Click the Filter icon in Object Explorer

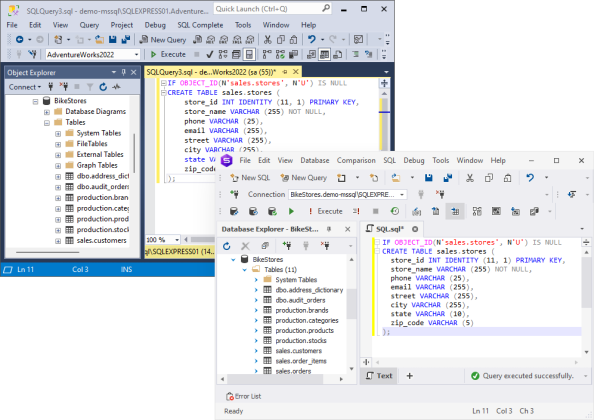90,87
